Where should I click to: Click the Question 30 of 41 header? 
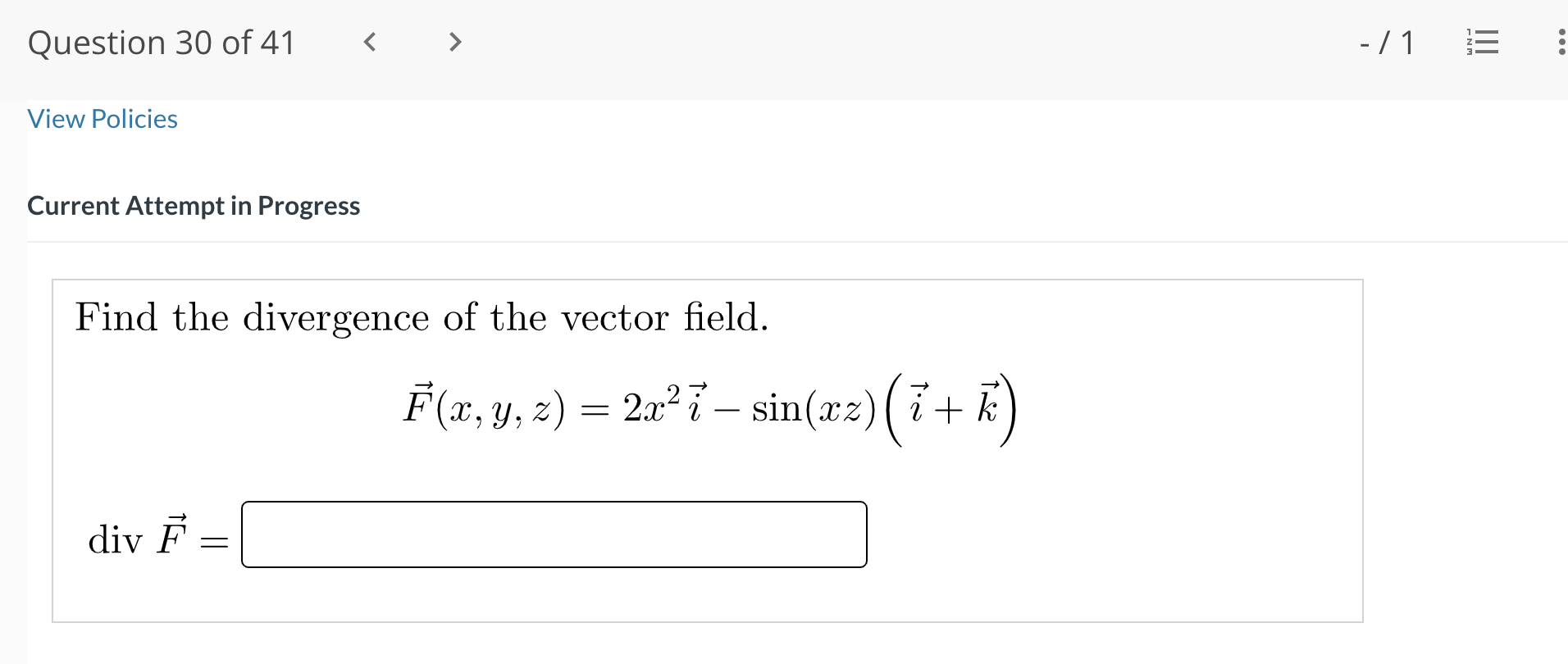(161, 43)
